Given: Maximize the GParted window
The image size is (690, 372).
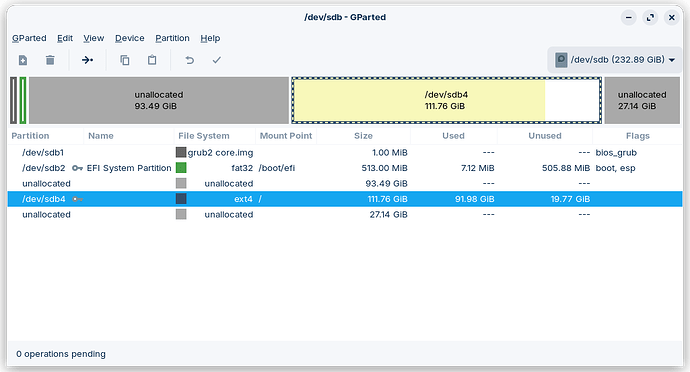Looking at the screenshot, I should point(650,18).
